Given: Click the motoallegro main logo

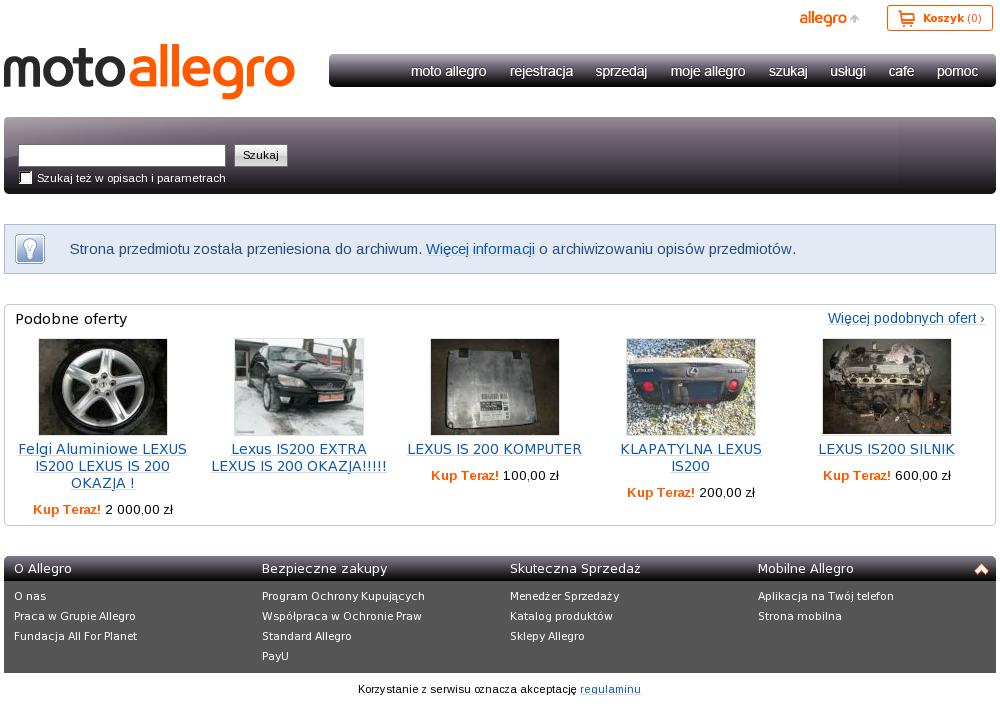Looking at the screenshot, I should (149, 71).
